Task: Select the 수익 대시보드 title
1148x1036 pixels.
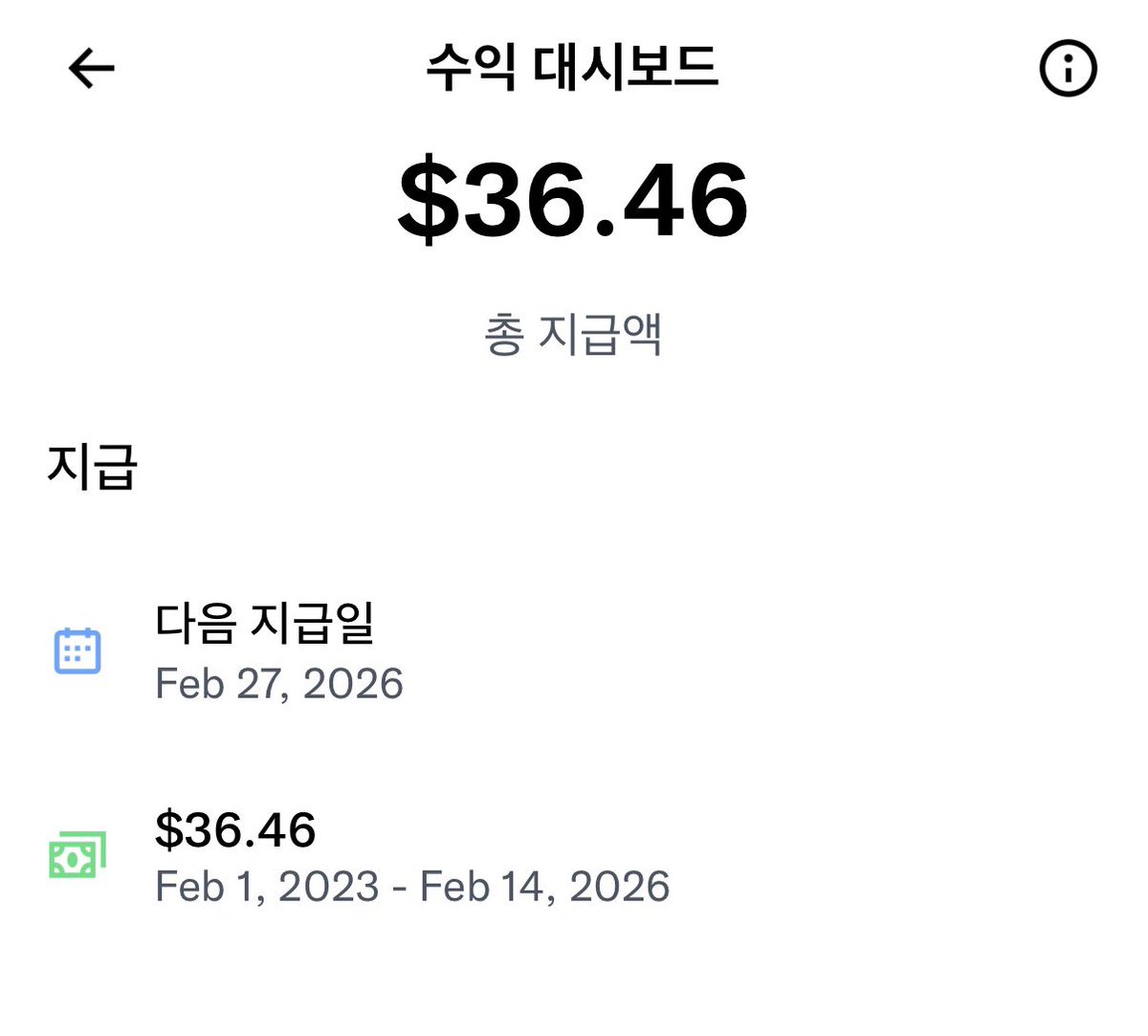Action: [x=572, y=67]
